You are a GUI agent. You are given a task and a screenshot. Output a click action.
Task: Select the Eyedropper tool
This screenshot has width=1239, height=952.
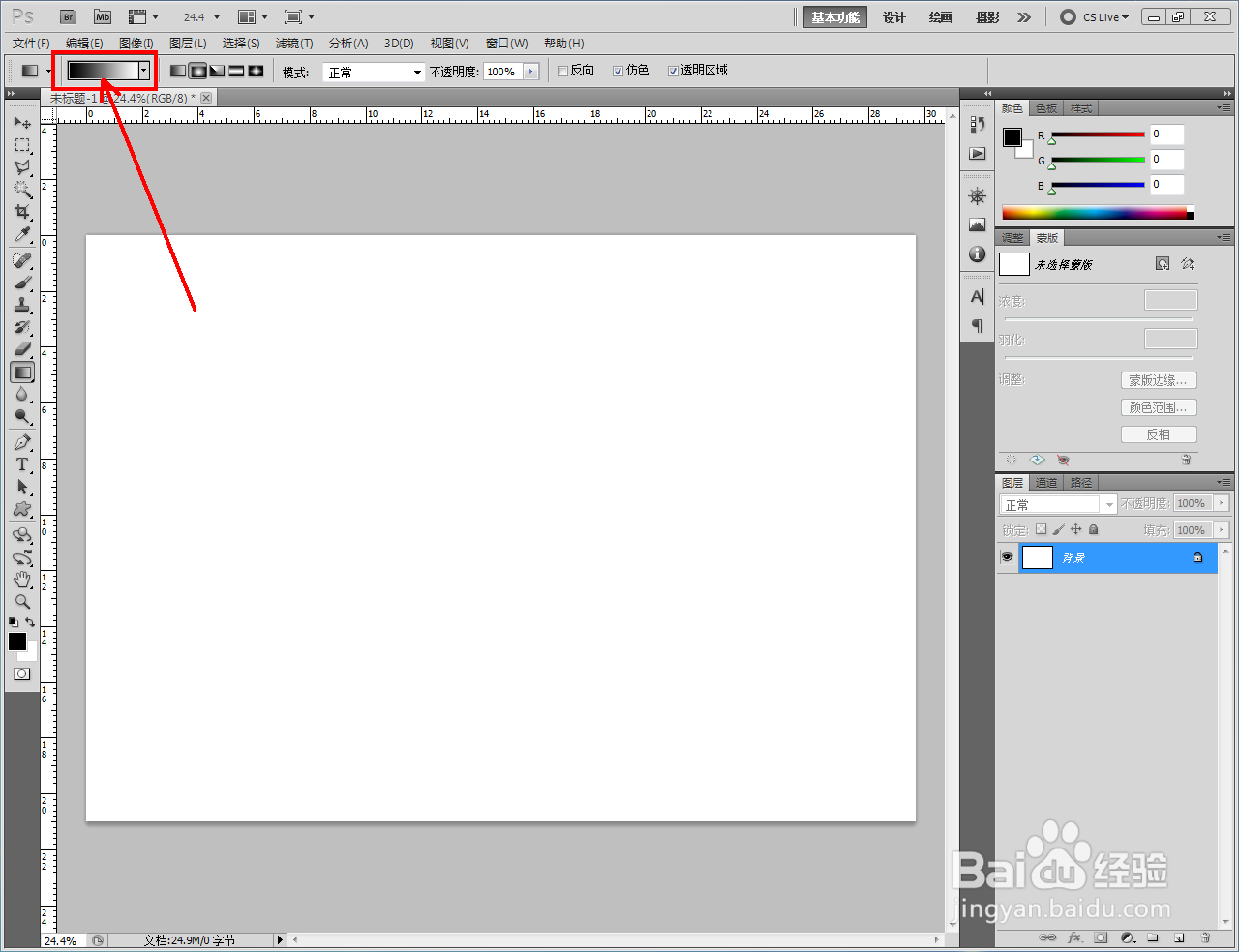(22, 235)
